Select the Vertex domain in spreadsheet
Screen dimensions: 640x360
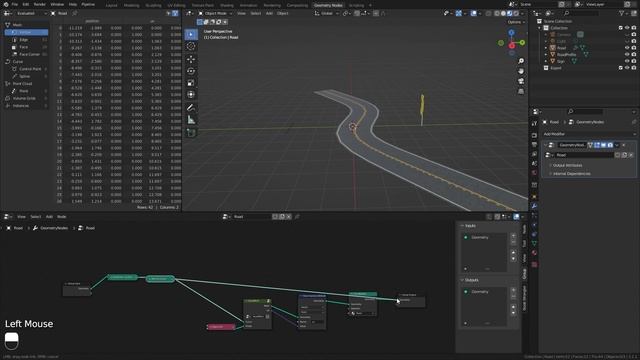[x=26, y=32]
